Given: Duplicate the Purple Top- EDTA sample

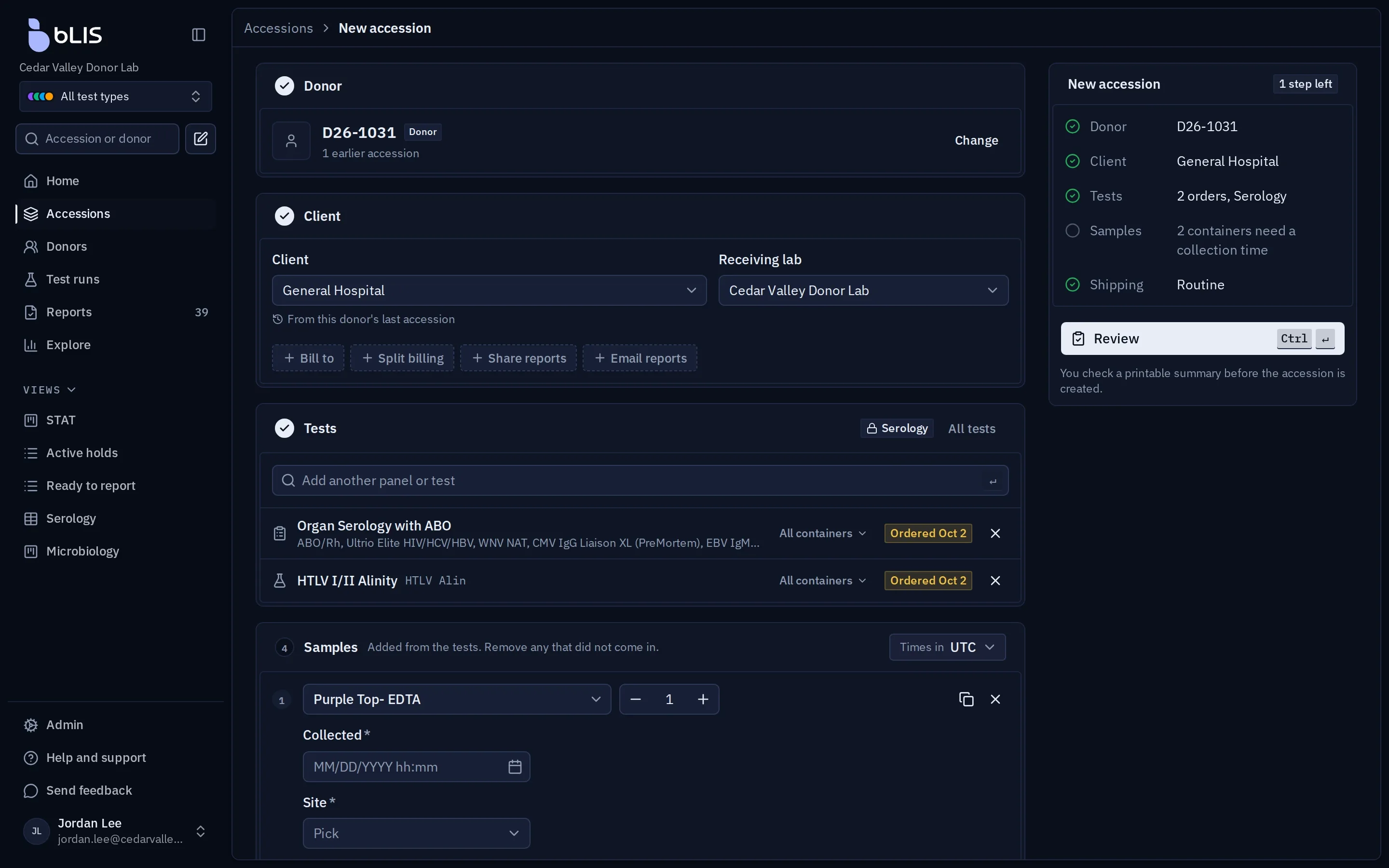Looking at the screenshot, I should (966, 699).
